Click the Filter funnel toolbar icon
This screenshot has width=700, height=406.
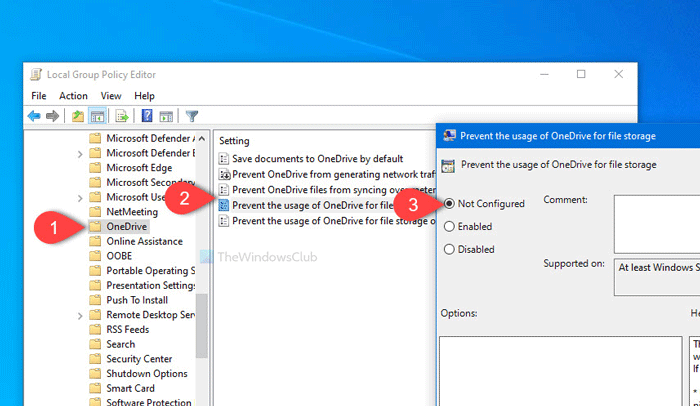click(x=192, y=117)
